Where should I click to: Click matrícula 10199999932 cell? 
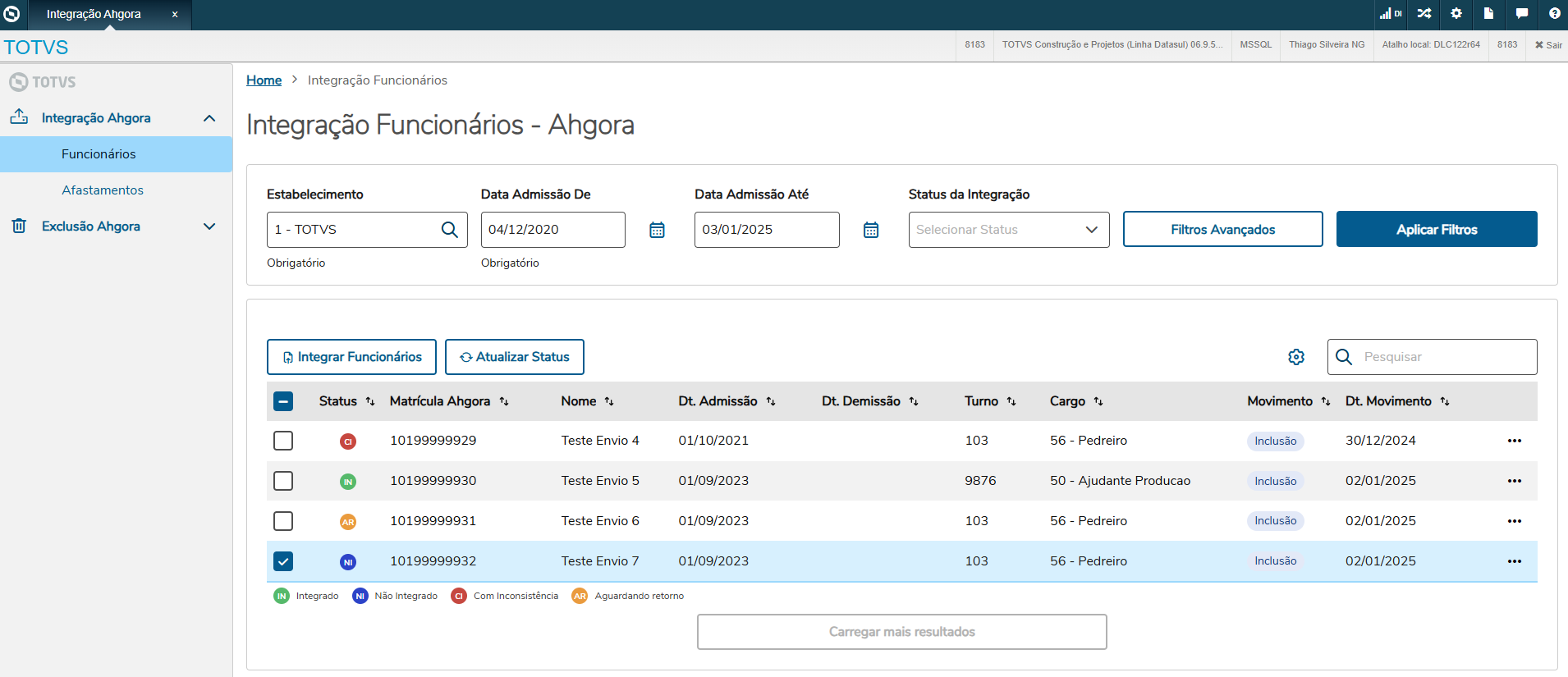(433, 561)
